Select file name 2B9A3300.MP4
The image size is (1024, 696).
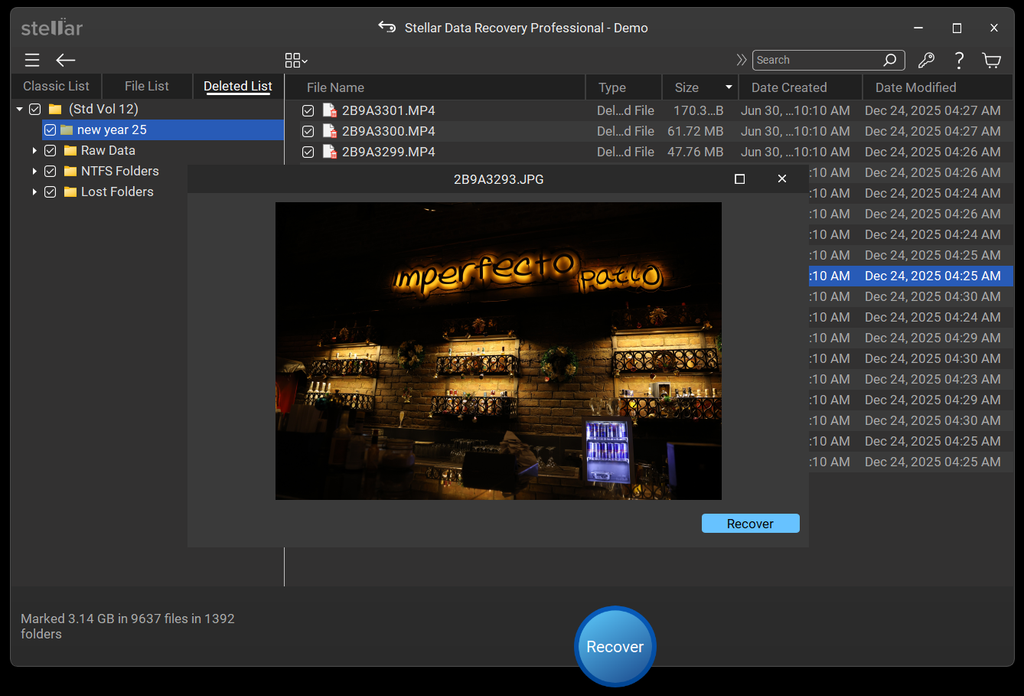tap(389, 131)
